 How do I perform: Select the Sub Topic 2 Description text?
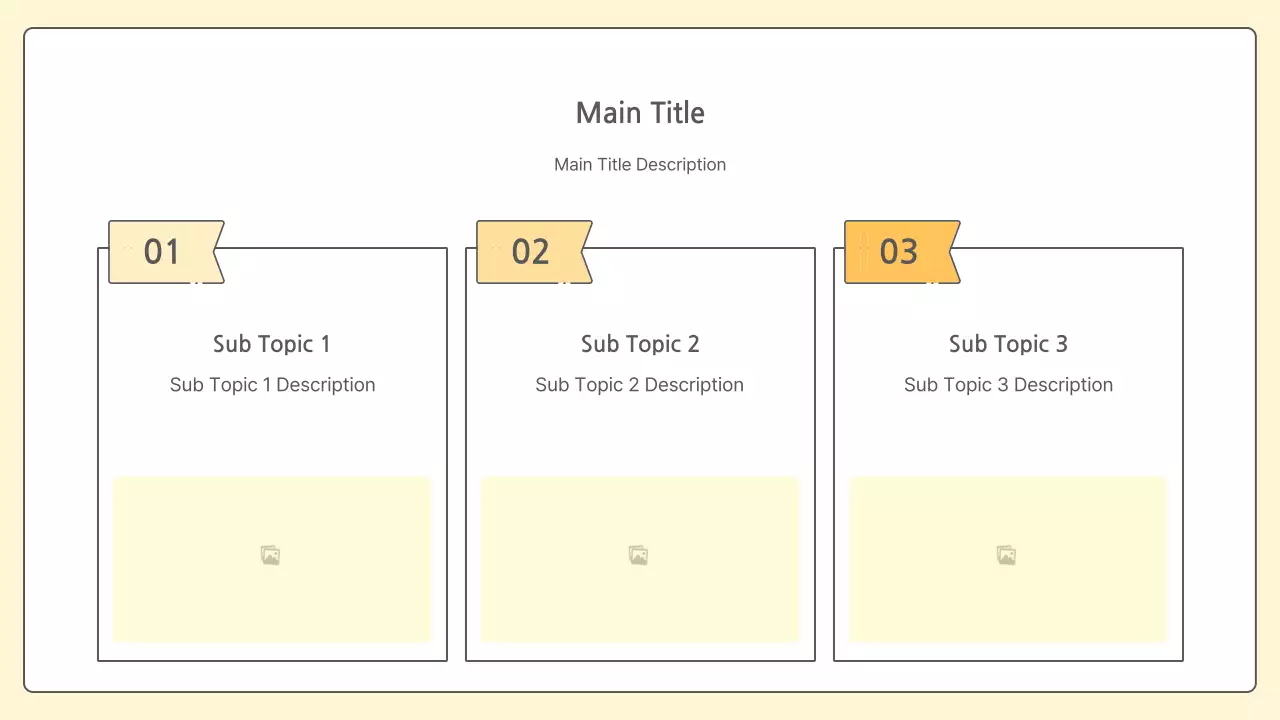[640, 385]
